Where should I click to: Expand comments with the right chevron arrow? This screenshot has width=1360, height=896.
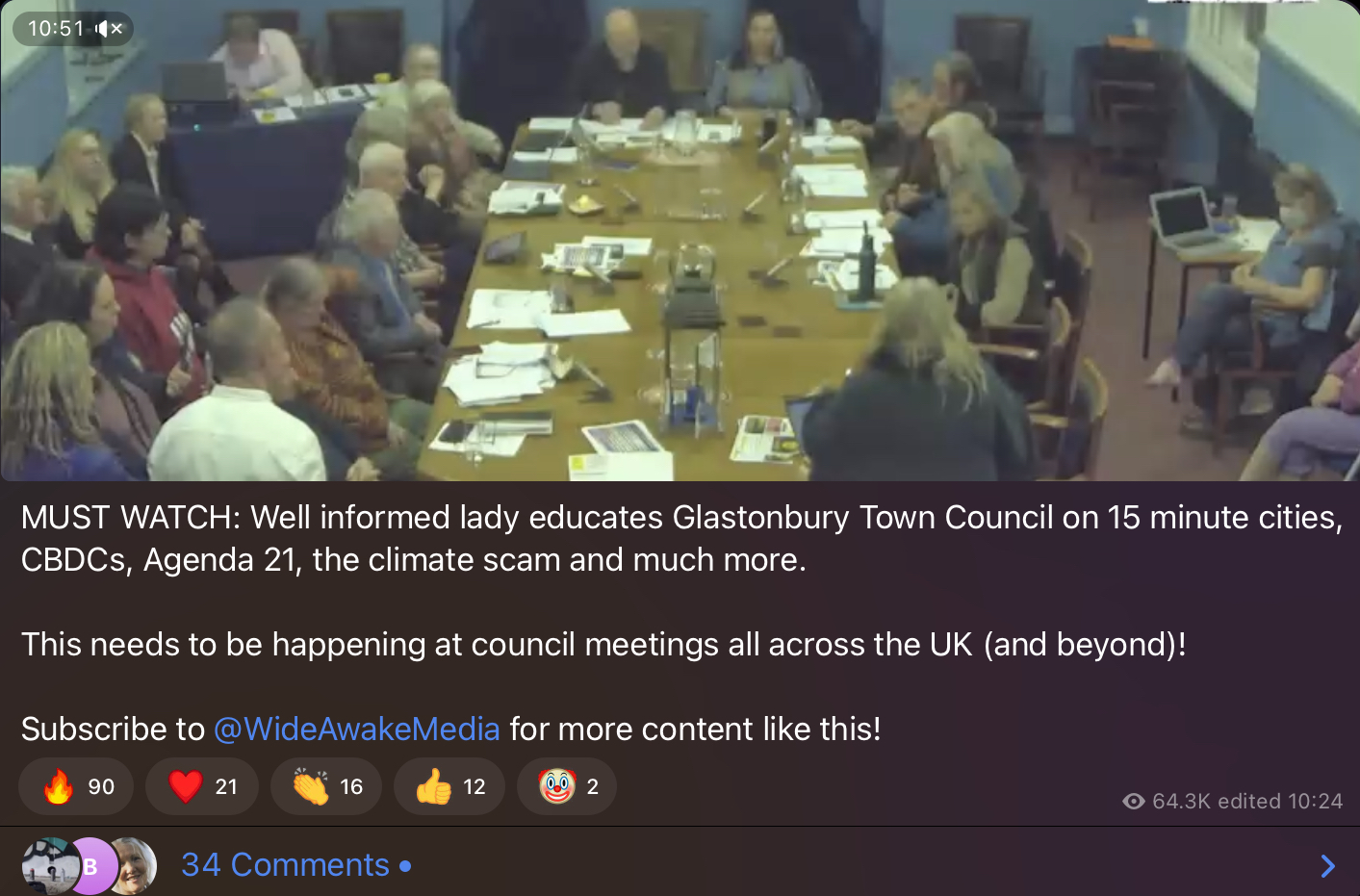(1327, 866)
